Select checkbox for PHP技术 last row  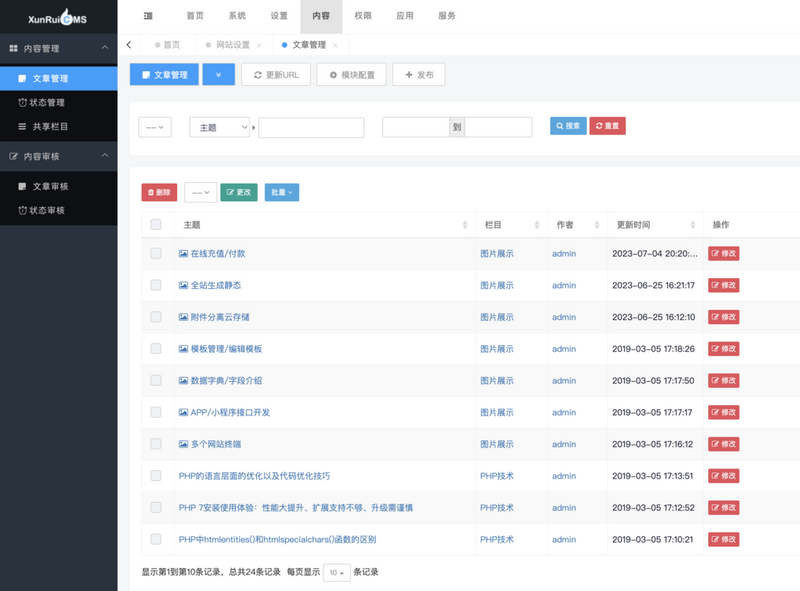(156, 539)
